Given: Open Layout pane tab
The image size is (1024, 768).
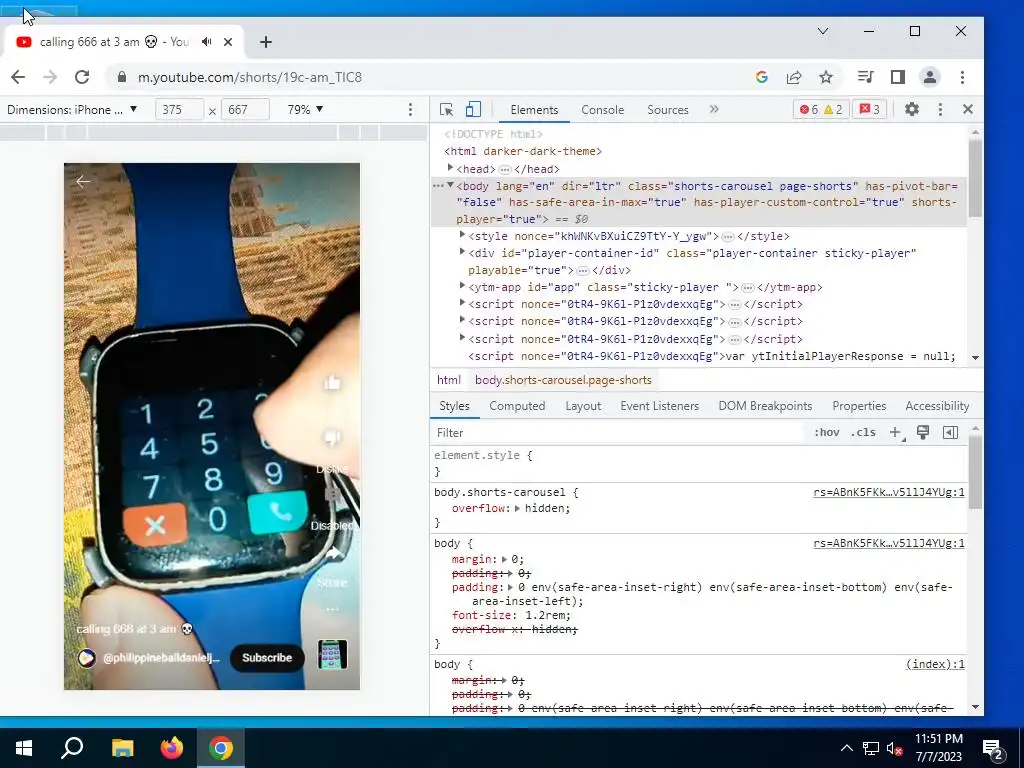Looking at the screenshot, I should coord(583,406).
